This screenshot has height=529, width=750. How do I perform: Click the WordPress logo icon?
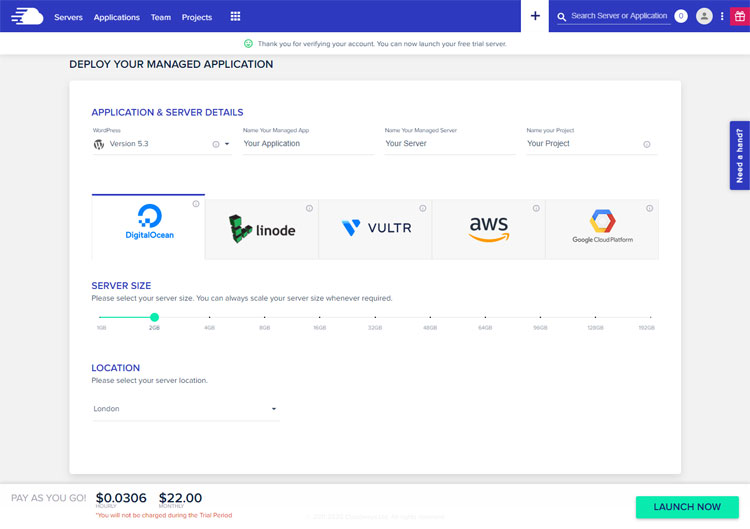[99, 144]
